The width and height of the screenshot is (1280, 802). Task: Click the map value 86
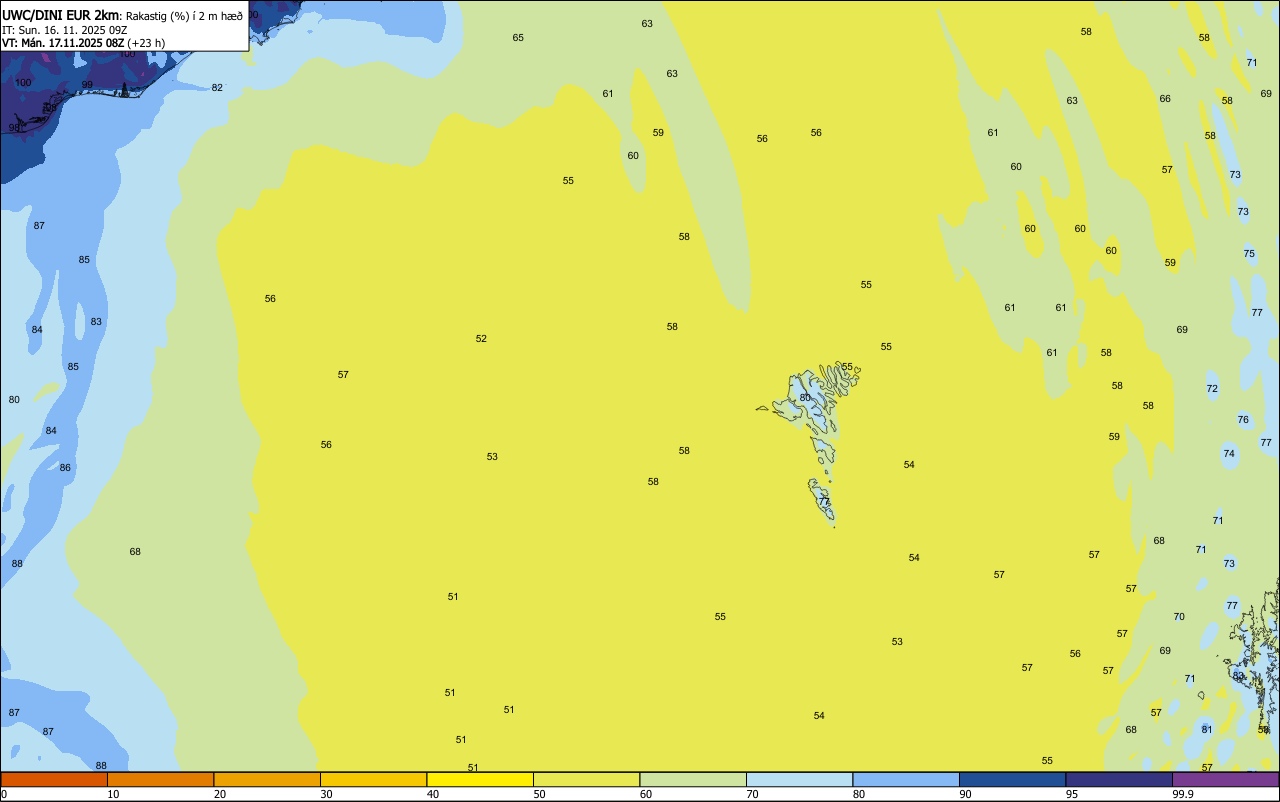point(65,468)
